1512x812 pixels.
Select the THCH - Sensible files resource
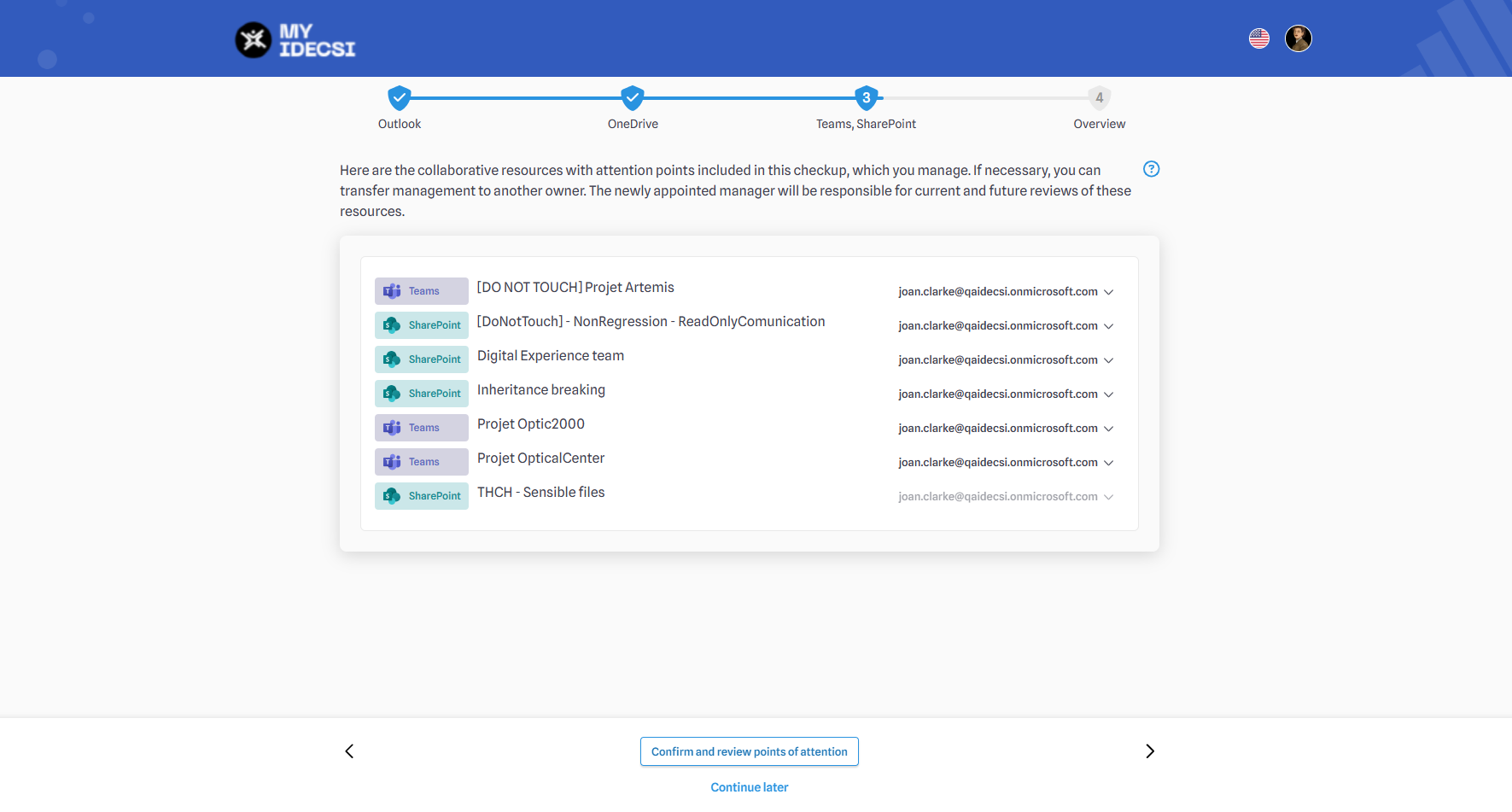point(540,493)
